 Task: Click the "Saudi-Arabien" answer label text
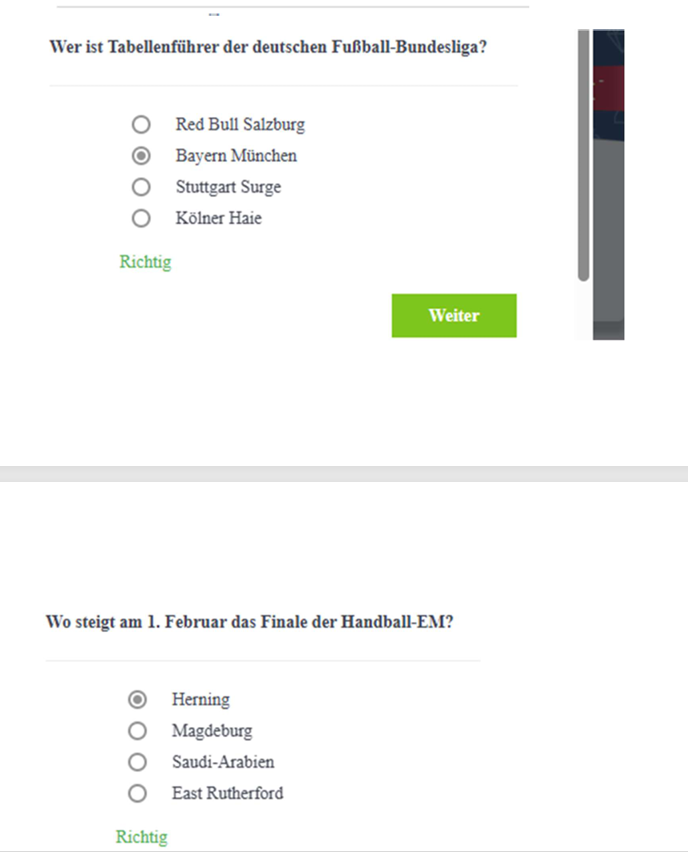(x=223, y=762)
